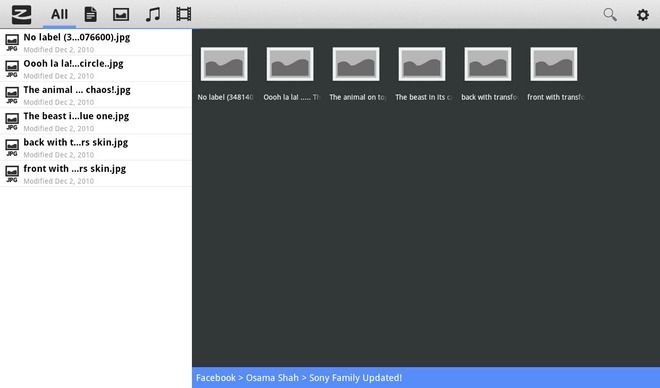660x388 pixels.
Task: Click Modified date under front with file
Action: click(x=59, y=181)
